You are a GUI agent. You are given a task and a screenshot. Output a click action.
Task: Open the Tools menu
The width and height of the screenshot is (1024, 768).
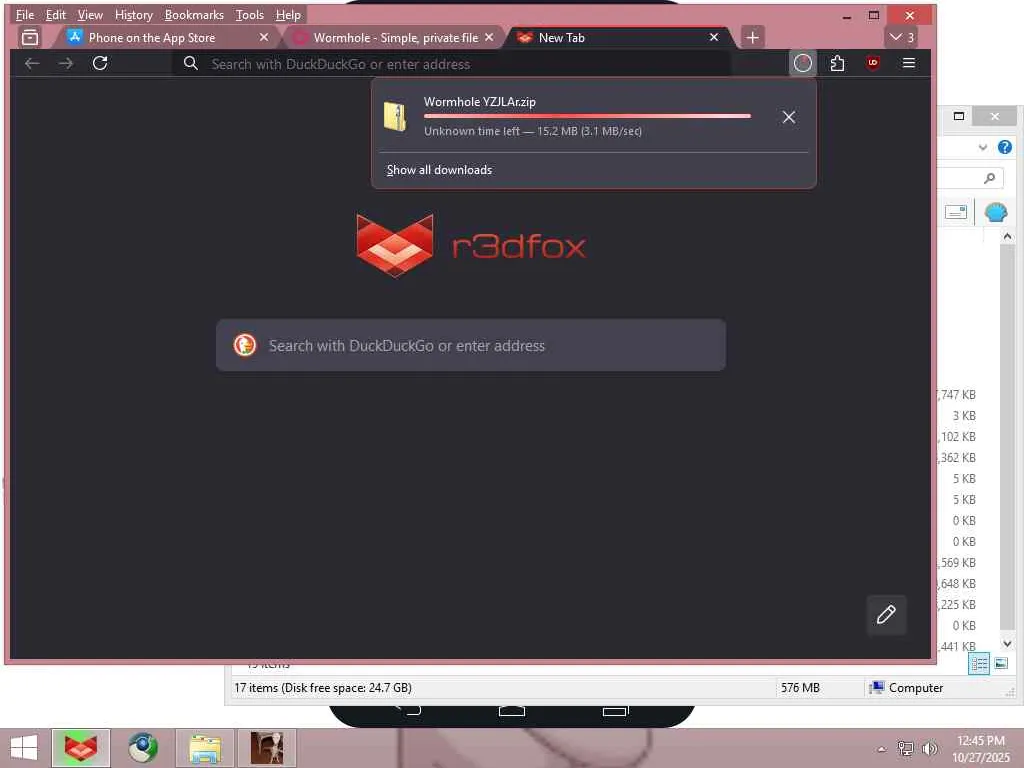click(x=249, y=14)
